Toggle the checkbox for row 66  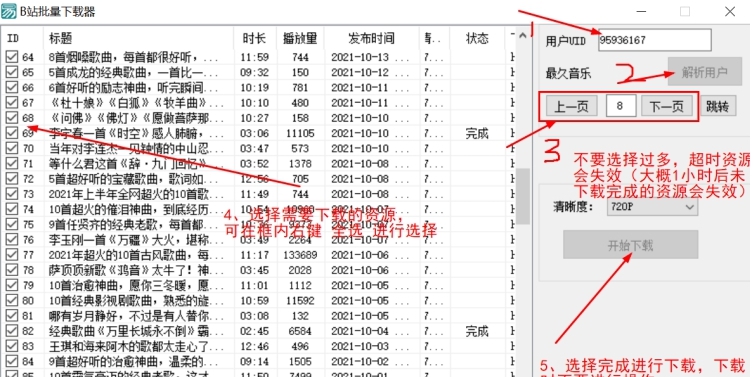(x=12, y=88)
